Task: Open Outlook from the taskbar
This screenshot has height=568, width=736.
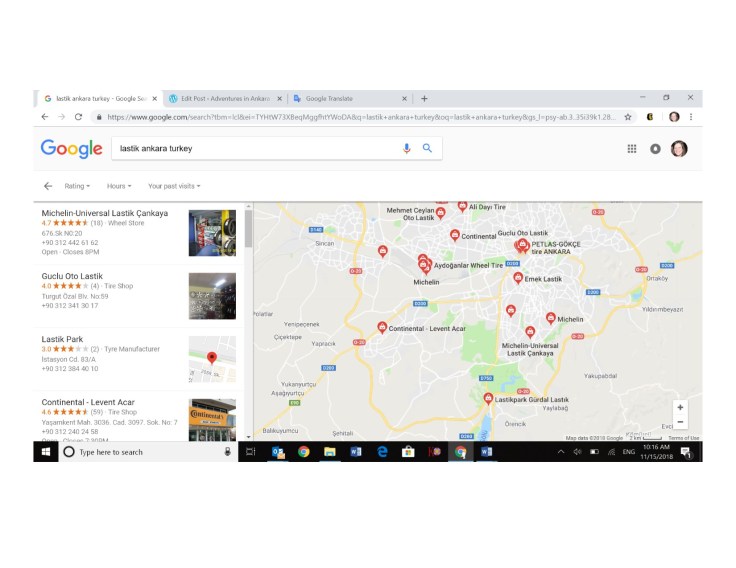Action: [278, 452]
